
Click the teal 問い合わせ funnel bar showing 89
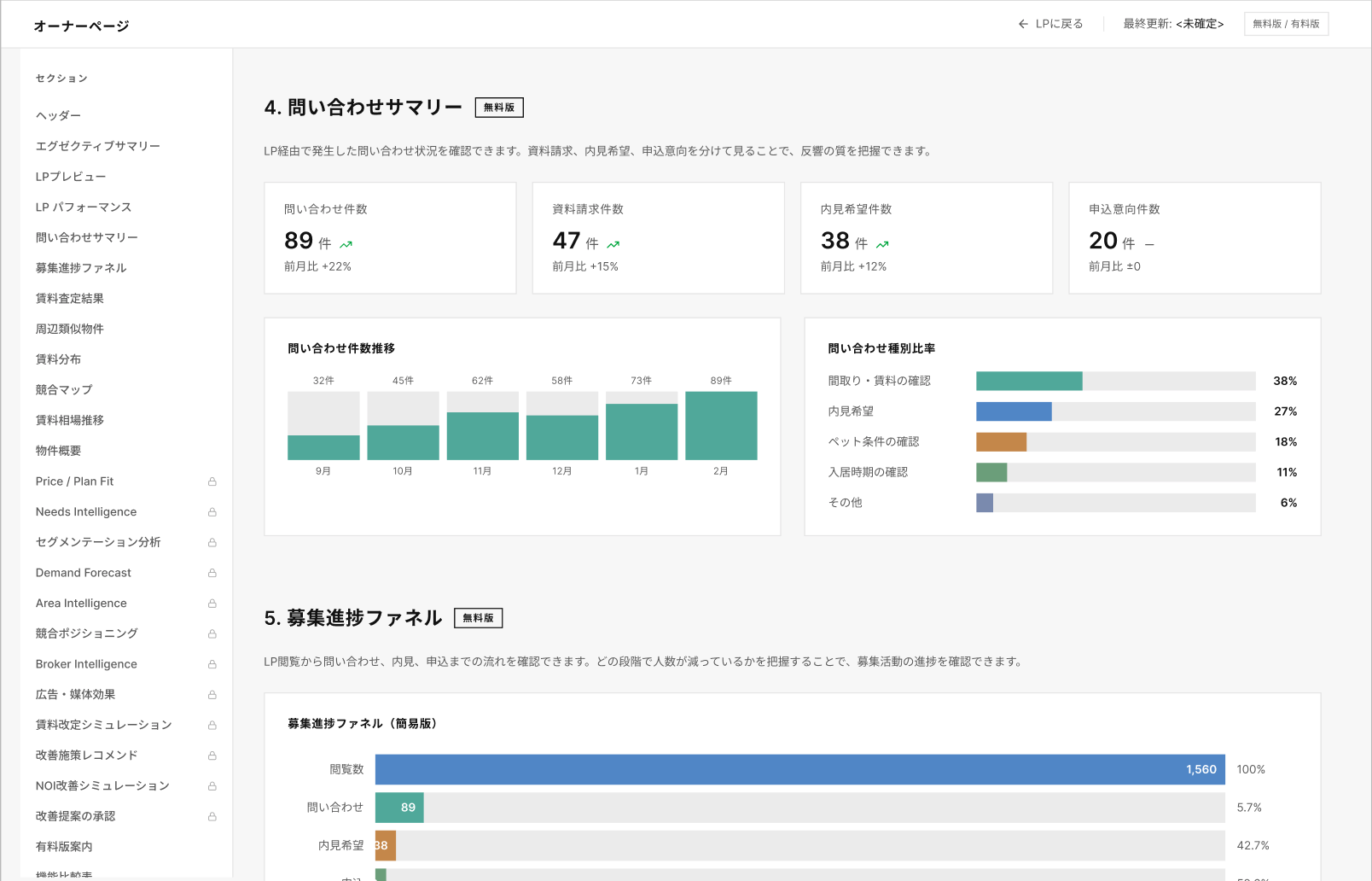point(399,808)
